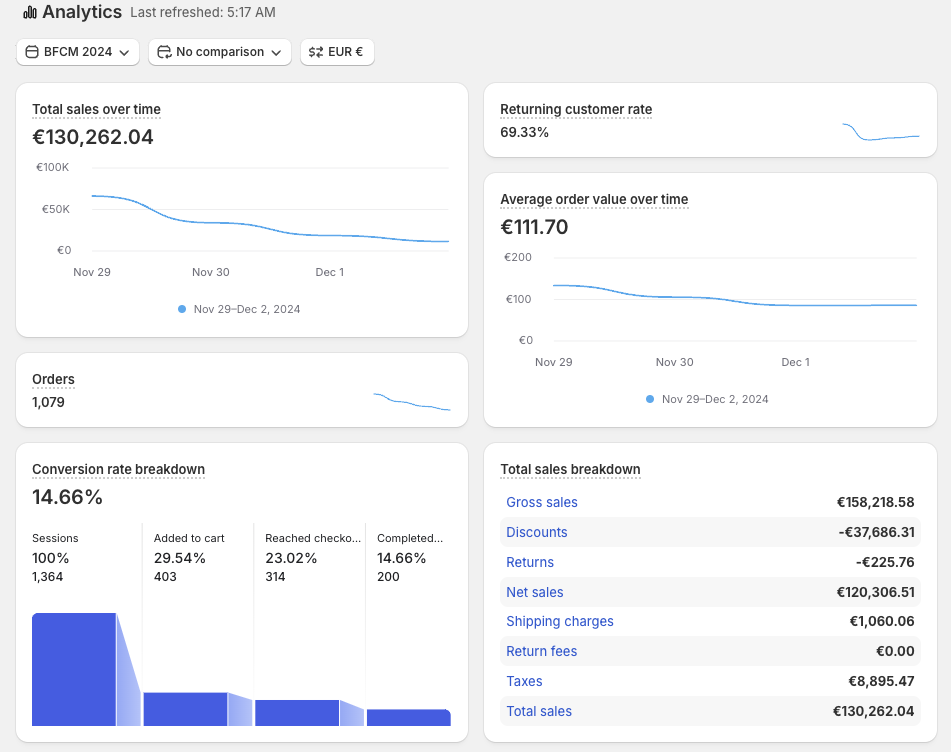Click the comparison calendar icon

164,52
